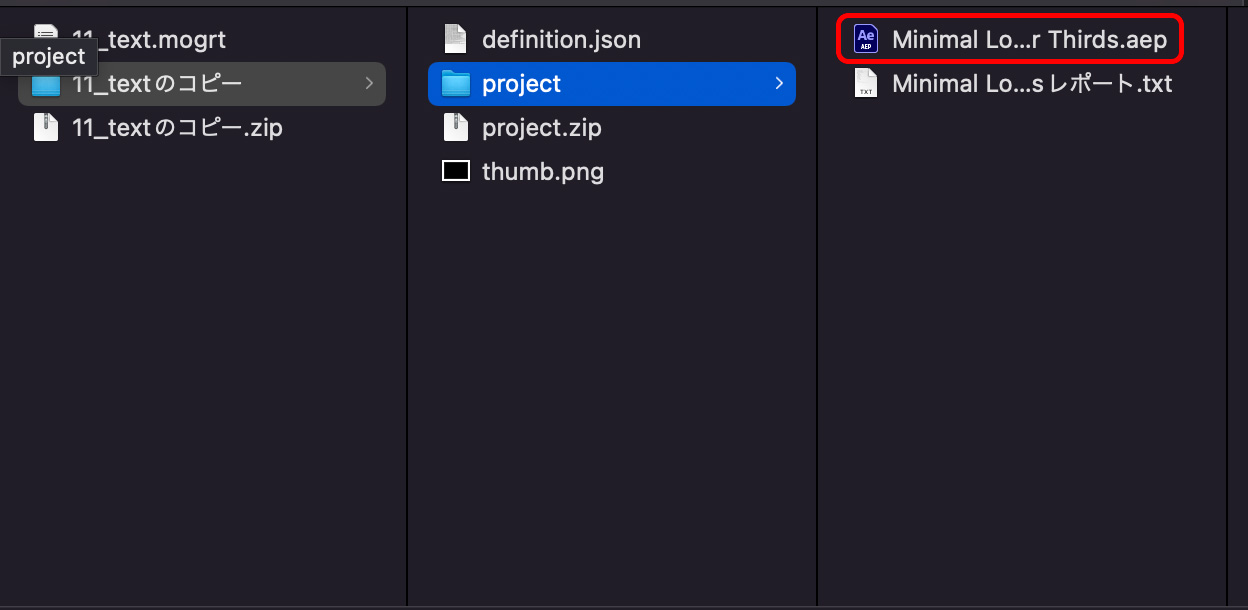Select the Minimal Lo...r Thirds.aep file name
The image size is (1248, 610).
click(1029, 40)
